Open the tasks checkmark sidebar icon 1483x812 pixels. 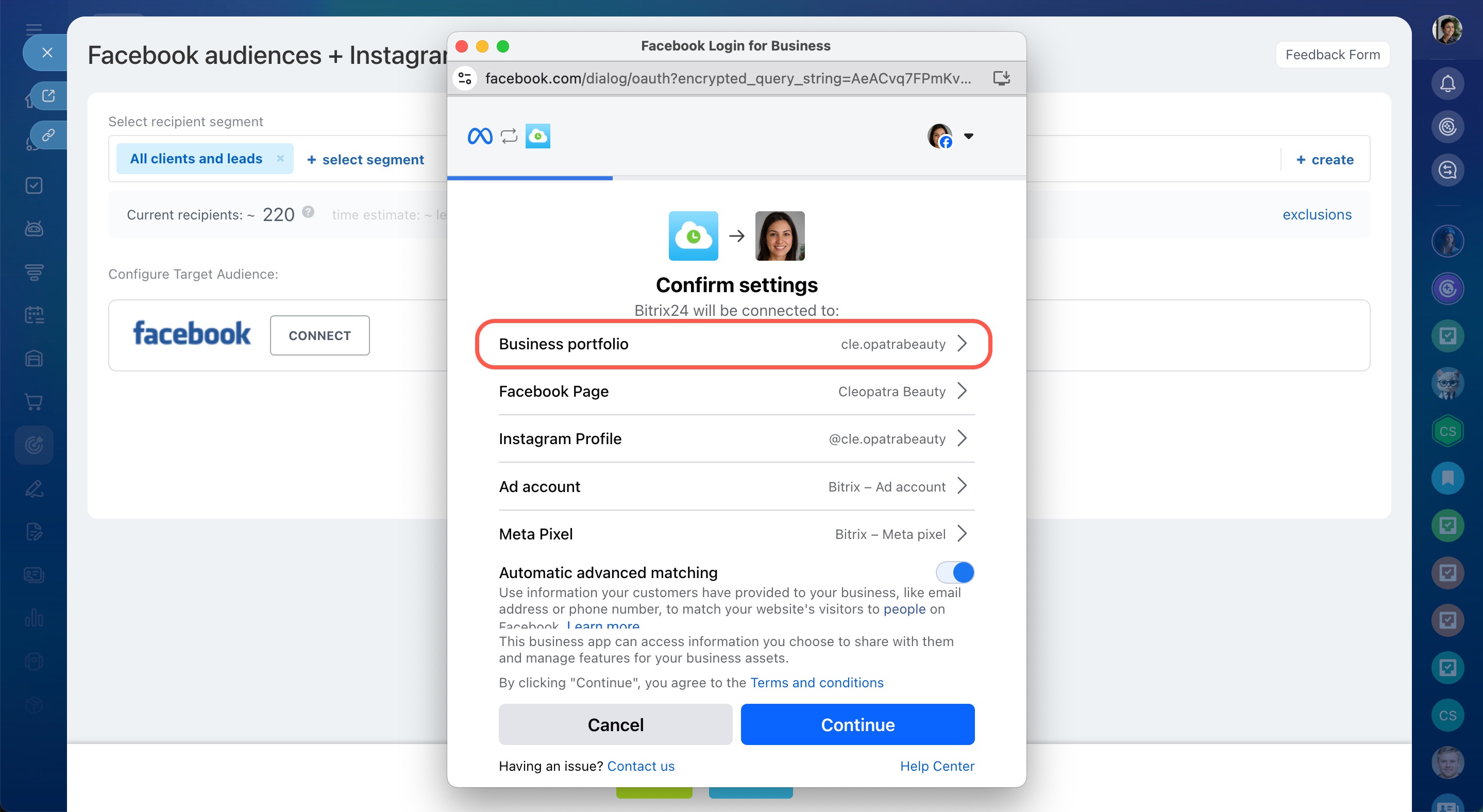tap(34, 185)
